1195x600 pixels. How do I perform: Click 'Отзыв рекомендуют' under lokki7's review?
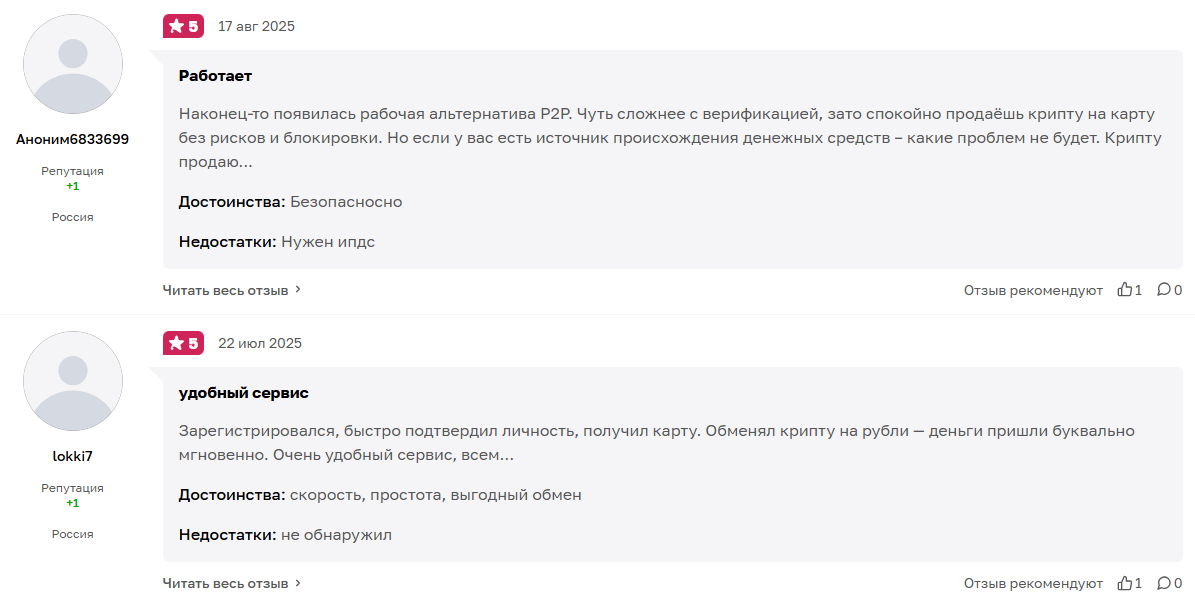pyautogui.click(x=1033, y=583)
